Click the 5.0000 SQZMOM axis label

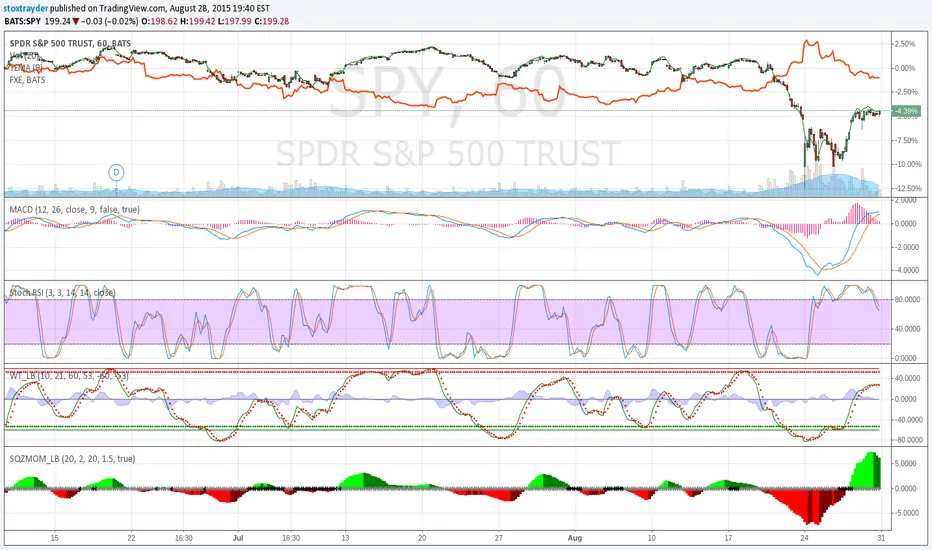click(906, 464)
